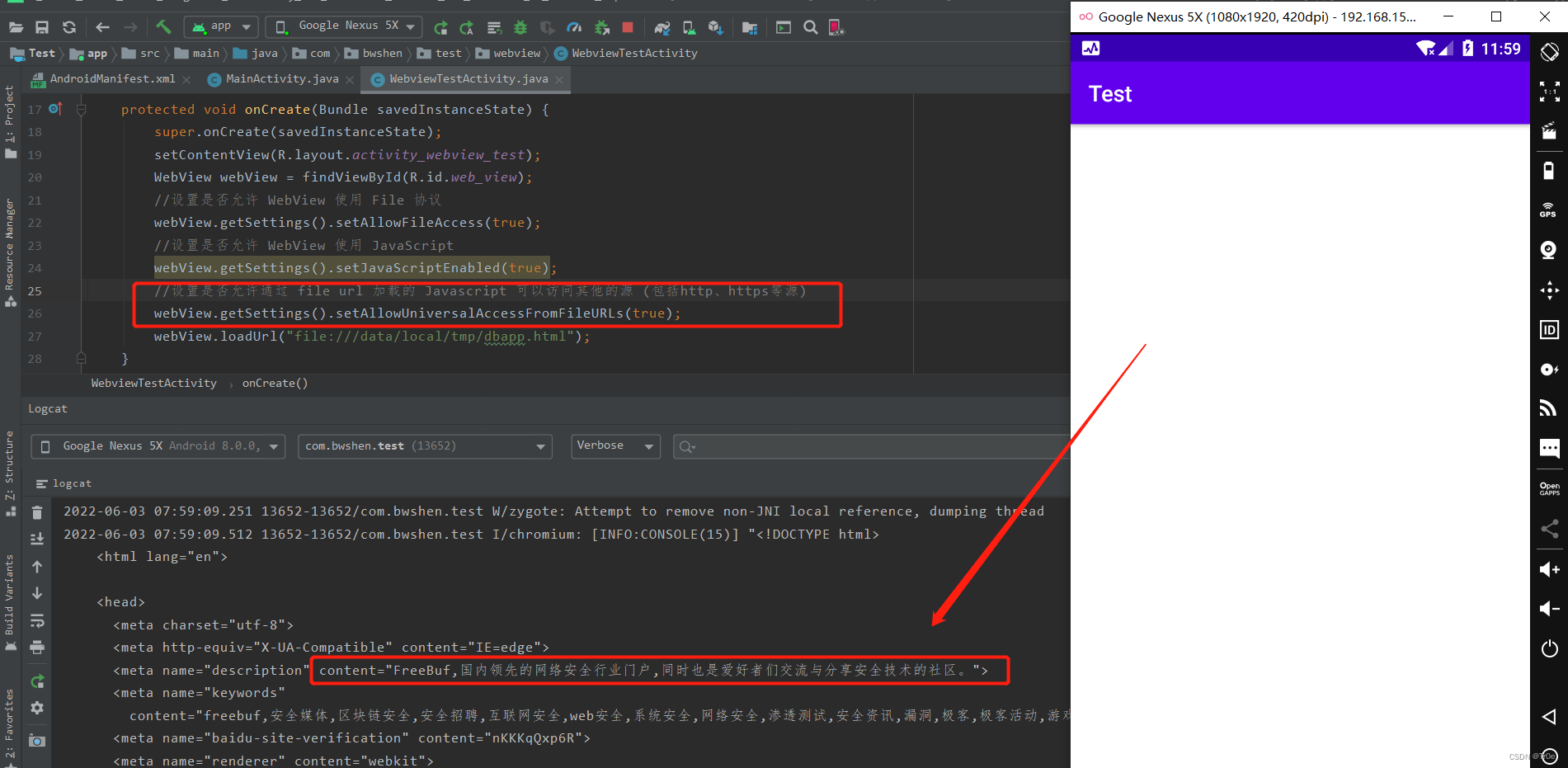Open the emulator GPS widget
This screenshot has height=768, width=1568.
coord(1549,210)
